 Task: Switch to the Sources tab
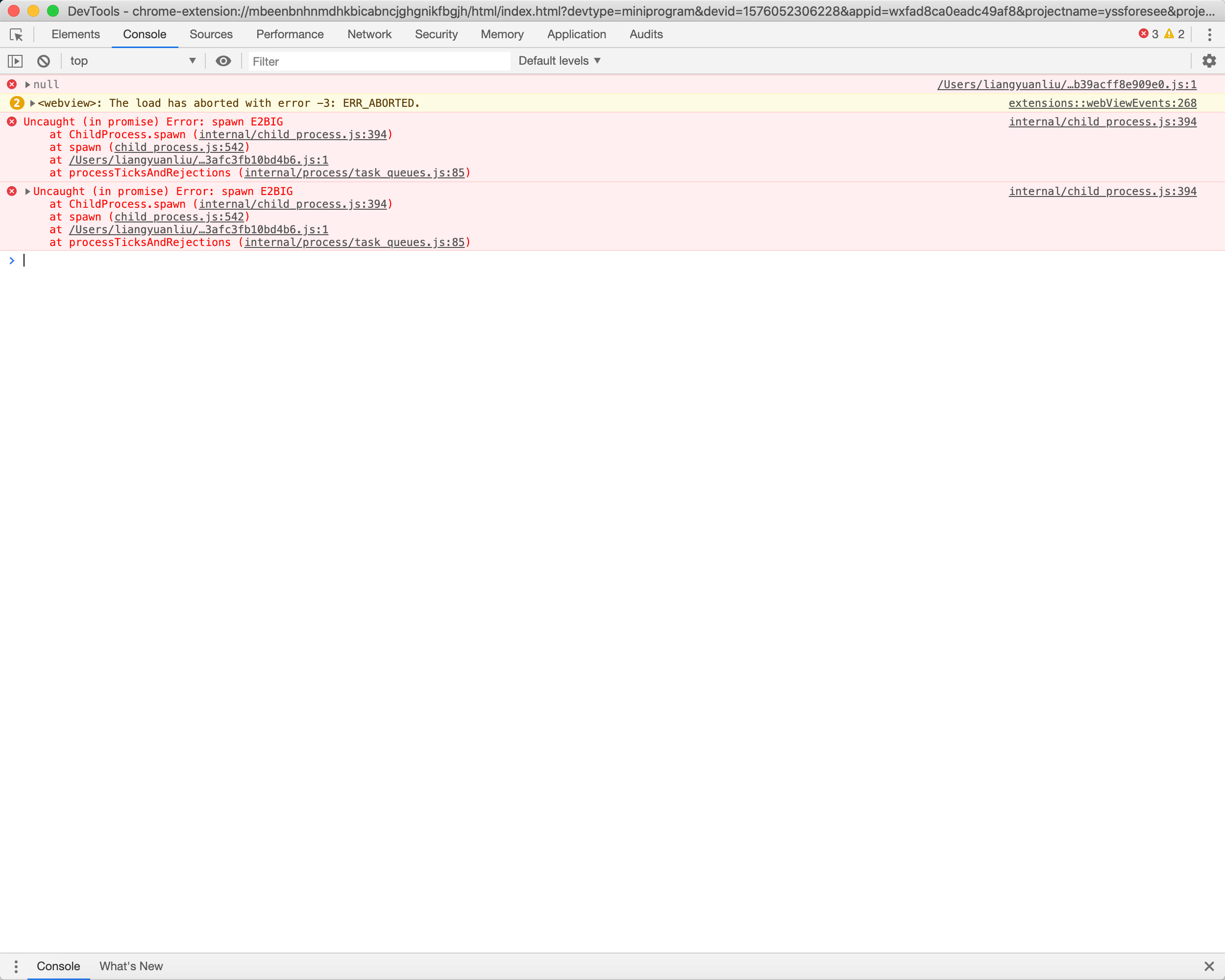pos(211,35)
